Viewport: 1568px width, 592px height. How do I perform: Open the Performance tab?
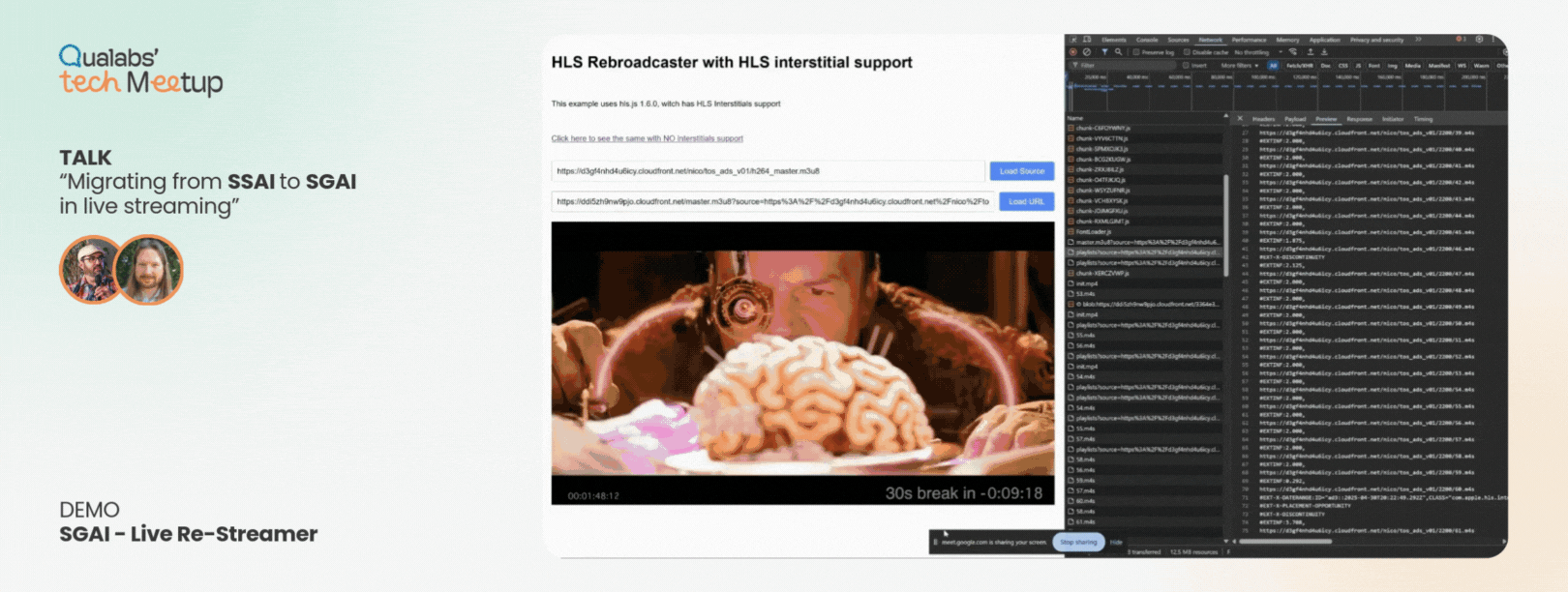pyautogui.click(x=1249, y=40)
